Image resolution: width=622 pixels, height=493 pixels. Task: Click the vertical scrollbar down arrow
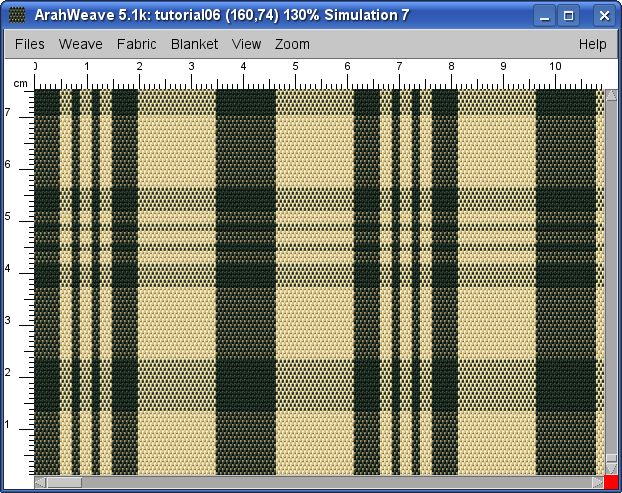(611, 468)
